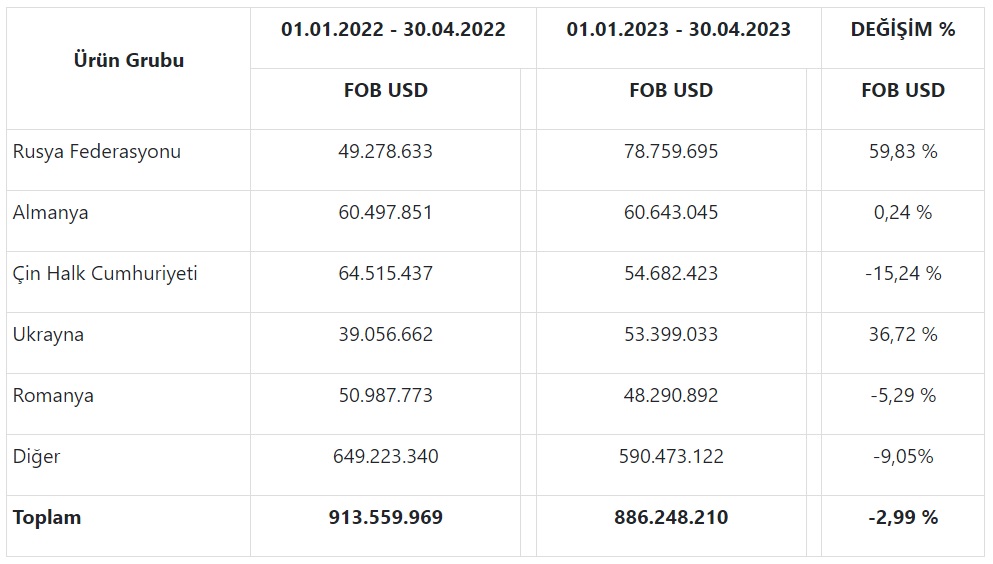The height and width of the screenshot is (564, 993).
Task: Select the 36,72 % change cell
Action: 902,334
